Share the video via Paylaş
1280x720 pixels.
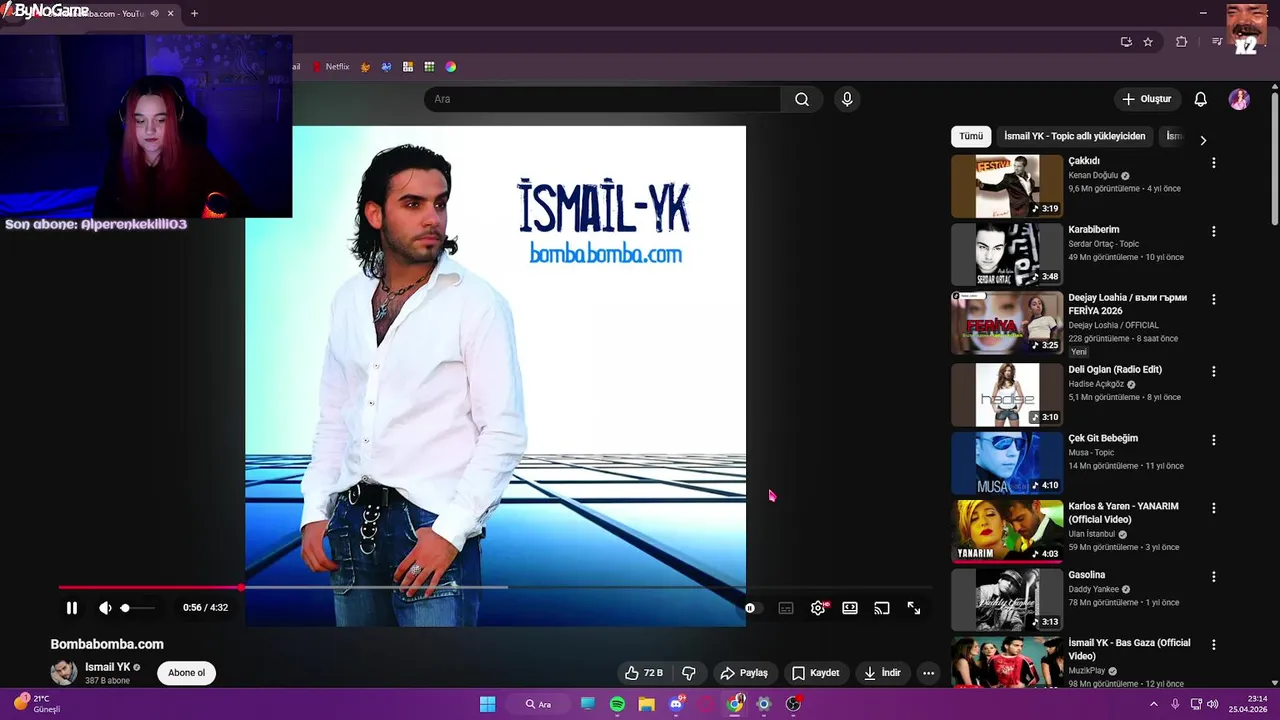tap(744, 673)
